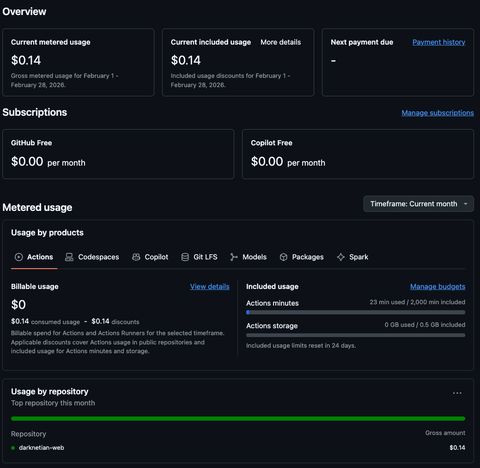This screenshot has height=468, width=480.
Task: Switch to the Actions tab
Action: click(34, 257)
